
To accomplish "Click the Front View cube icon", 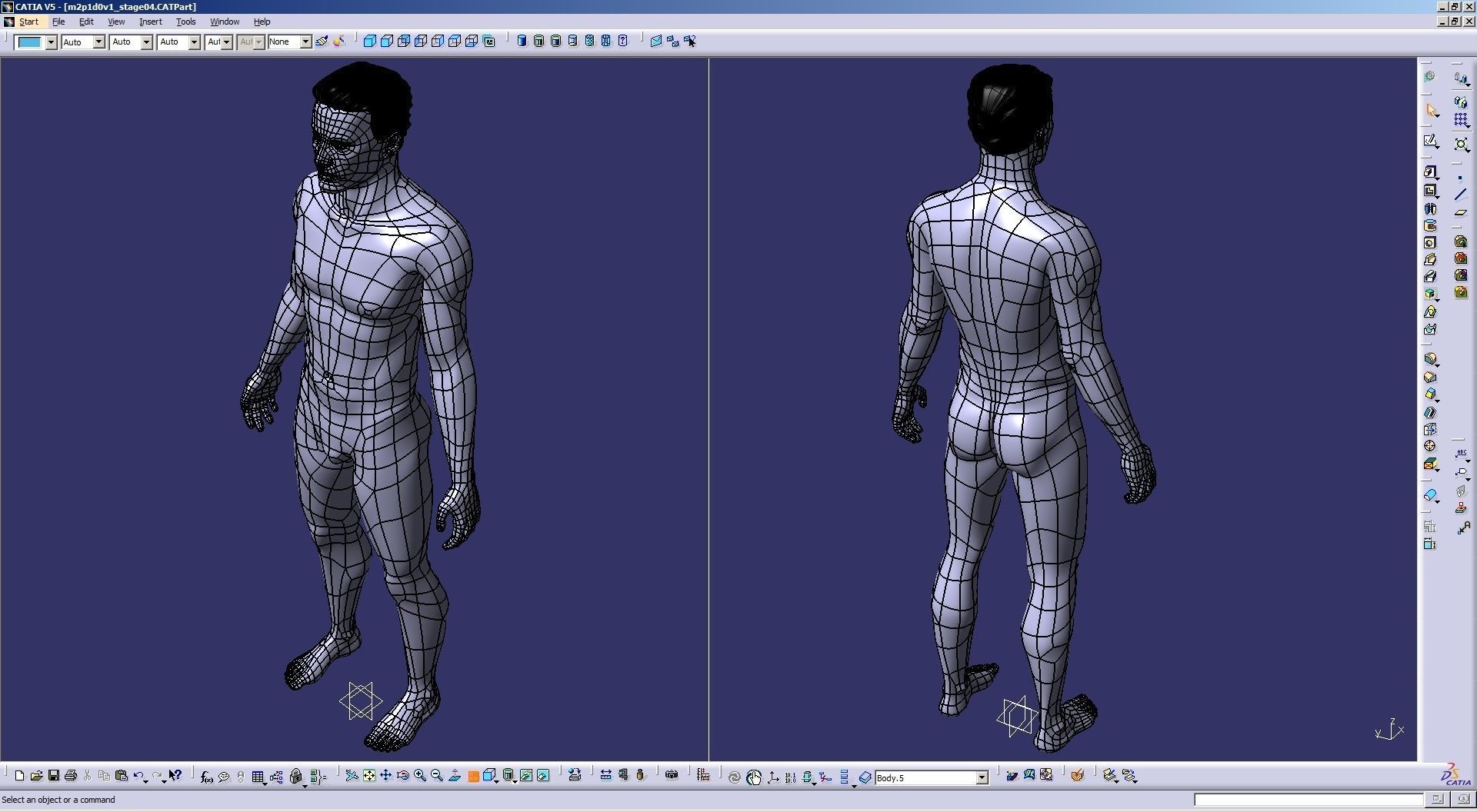I will 387,42.
